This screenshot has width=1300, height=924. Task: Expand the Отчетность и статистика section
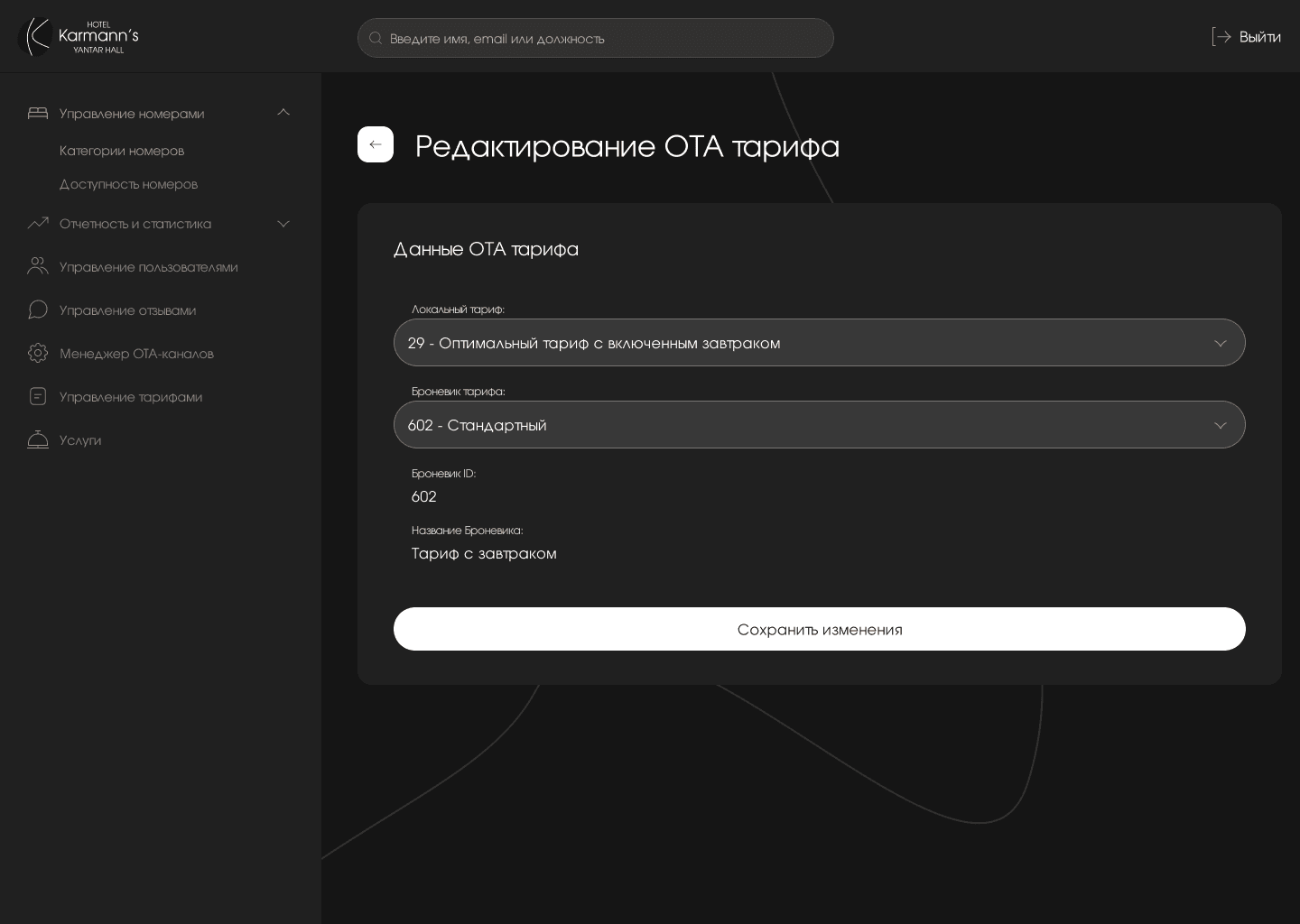coord(283,224)
